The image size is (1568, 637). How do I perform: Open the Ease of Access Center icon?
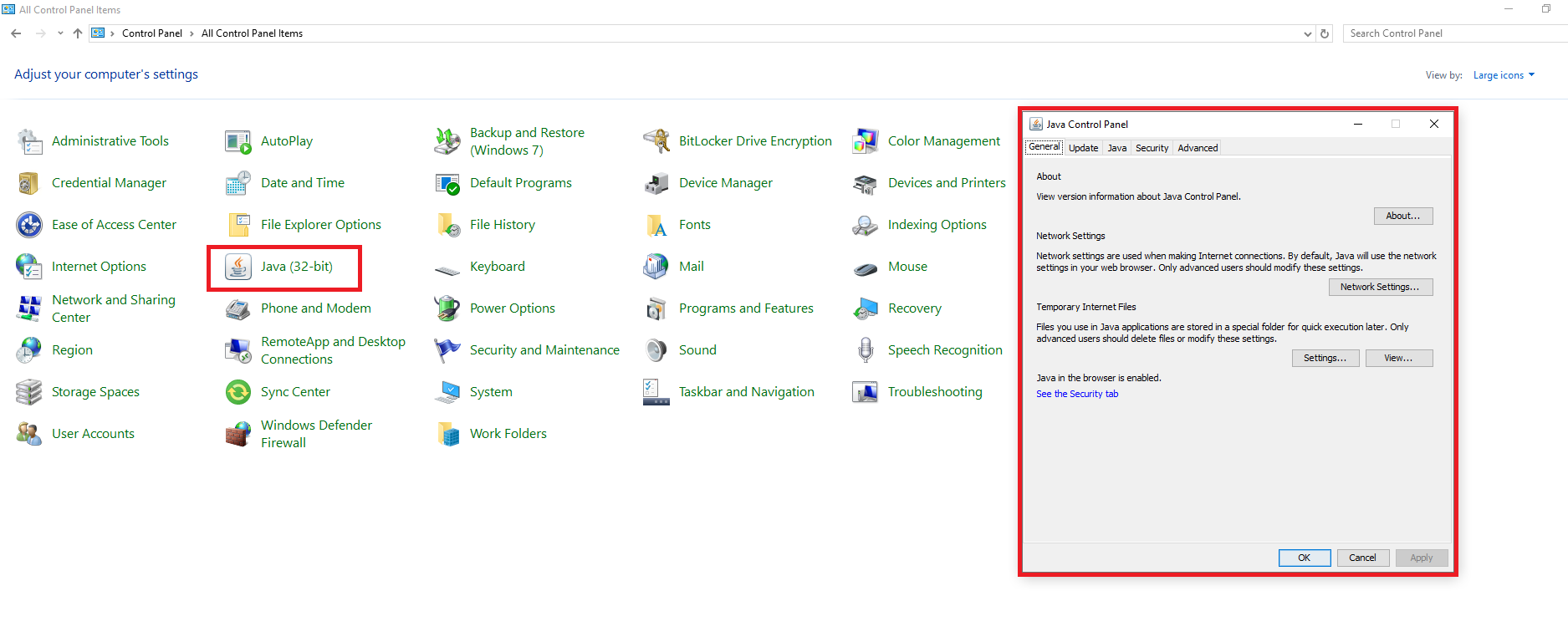[29, 225]
